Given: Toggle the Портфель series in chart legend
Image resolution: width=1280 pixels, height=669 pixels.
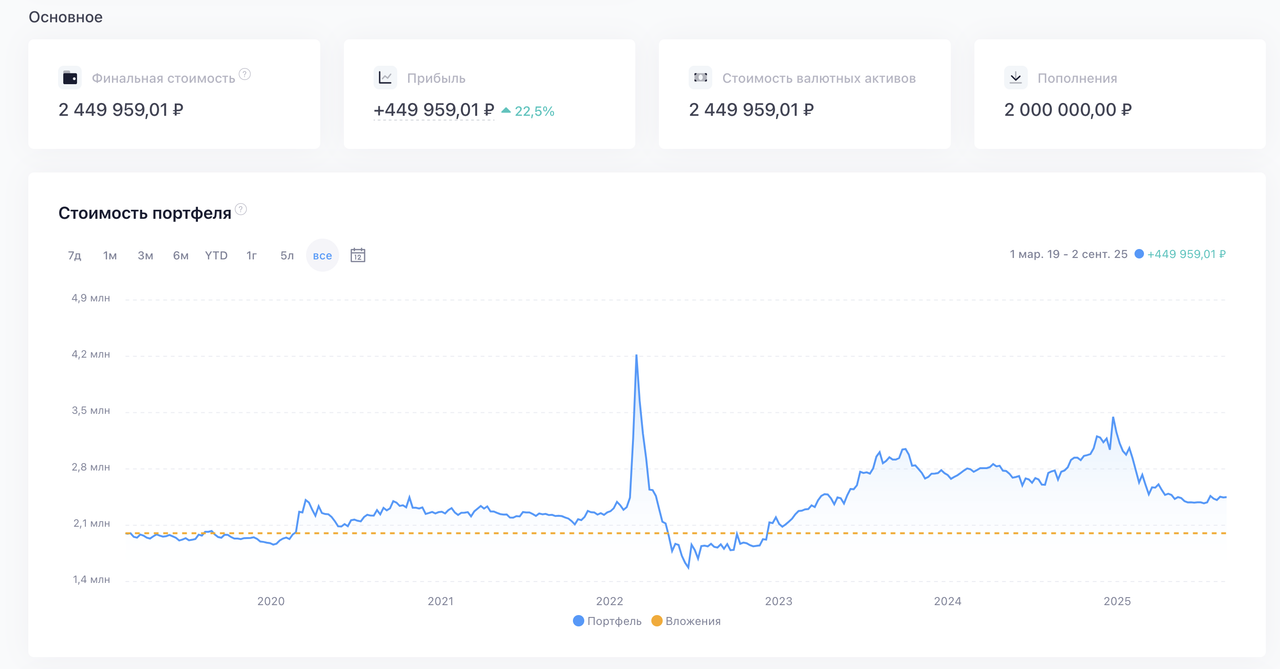Looking at the screenshot, I should [x=607, y=621].
